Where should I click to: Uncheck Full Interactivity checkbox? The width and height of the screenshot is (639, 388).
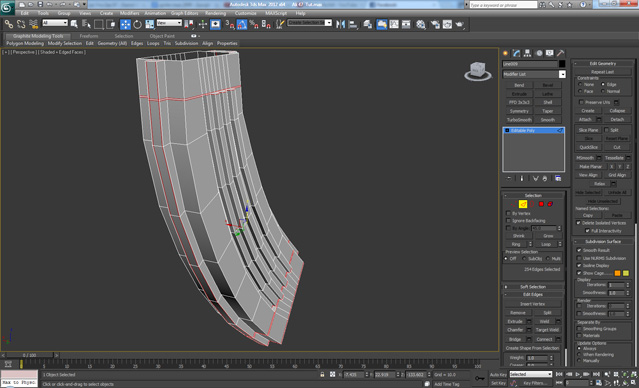click(587, 231)
